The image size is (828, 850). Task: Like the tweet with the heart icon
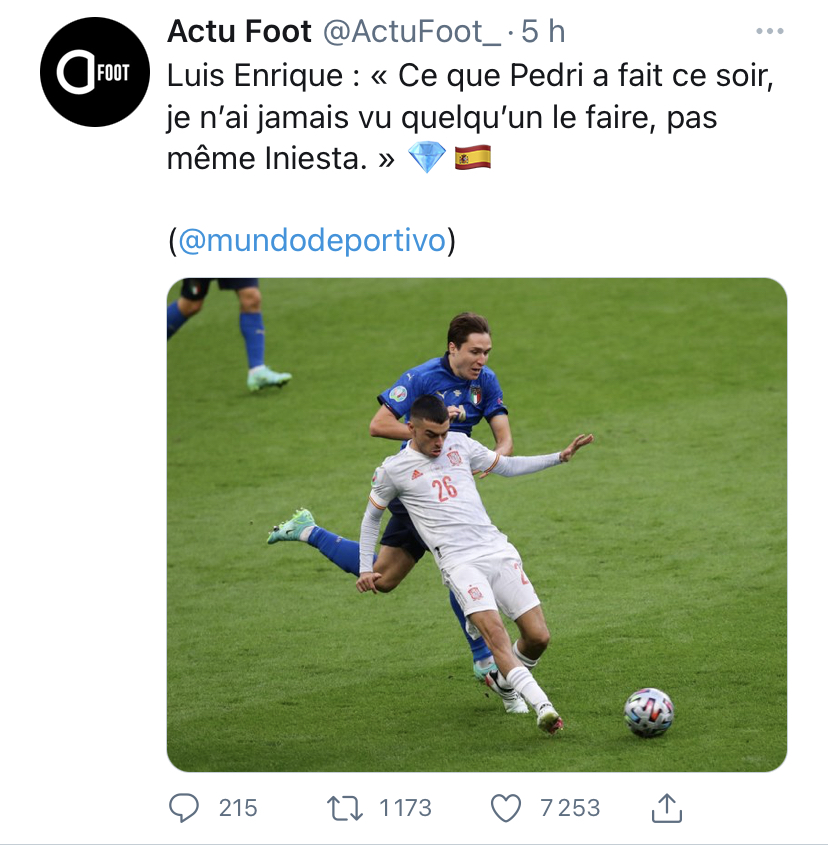505,808
